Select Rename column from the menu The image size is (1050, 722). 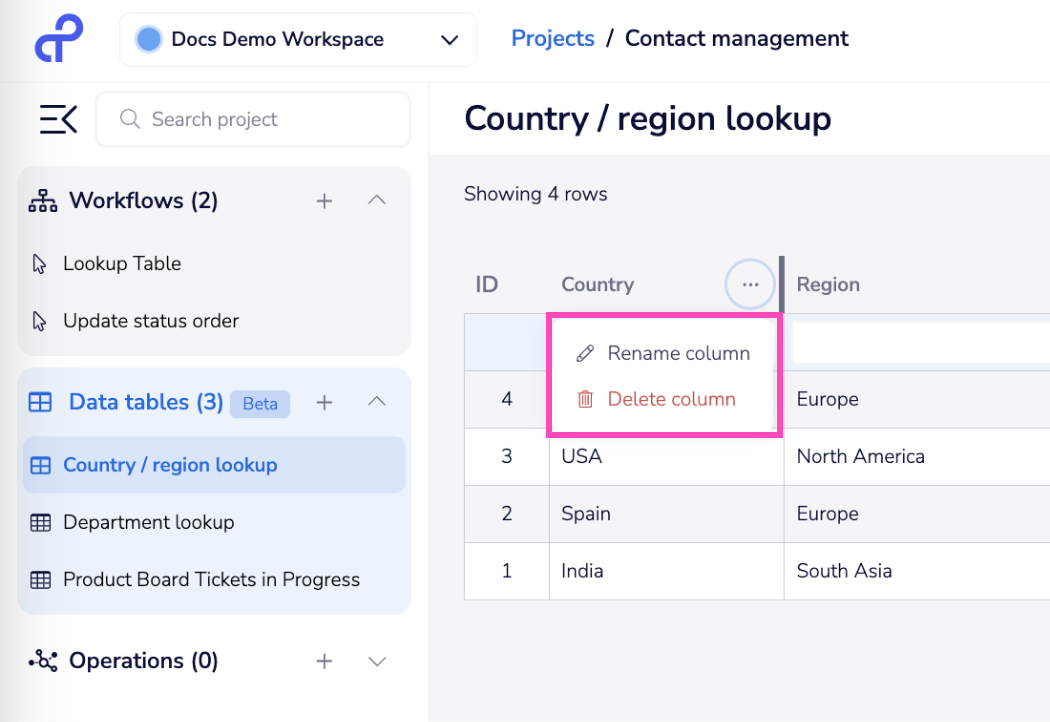coord(678,353)
